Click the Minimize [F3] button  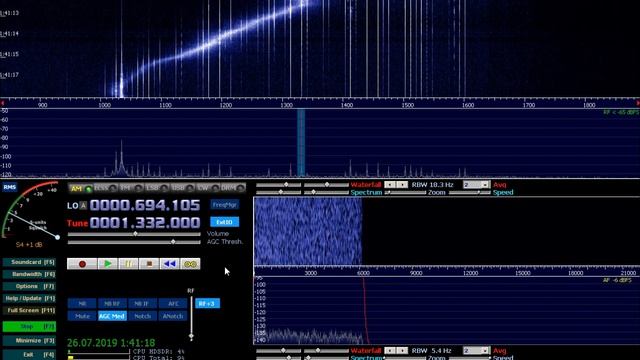point(29,340)
